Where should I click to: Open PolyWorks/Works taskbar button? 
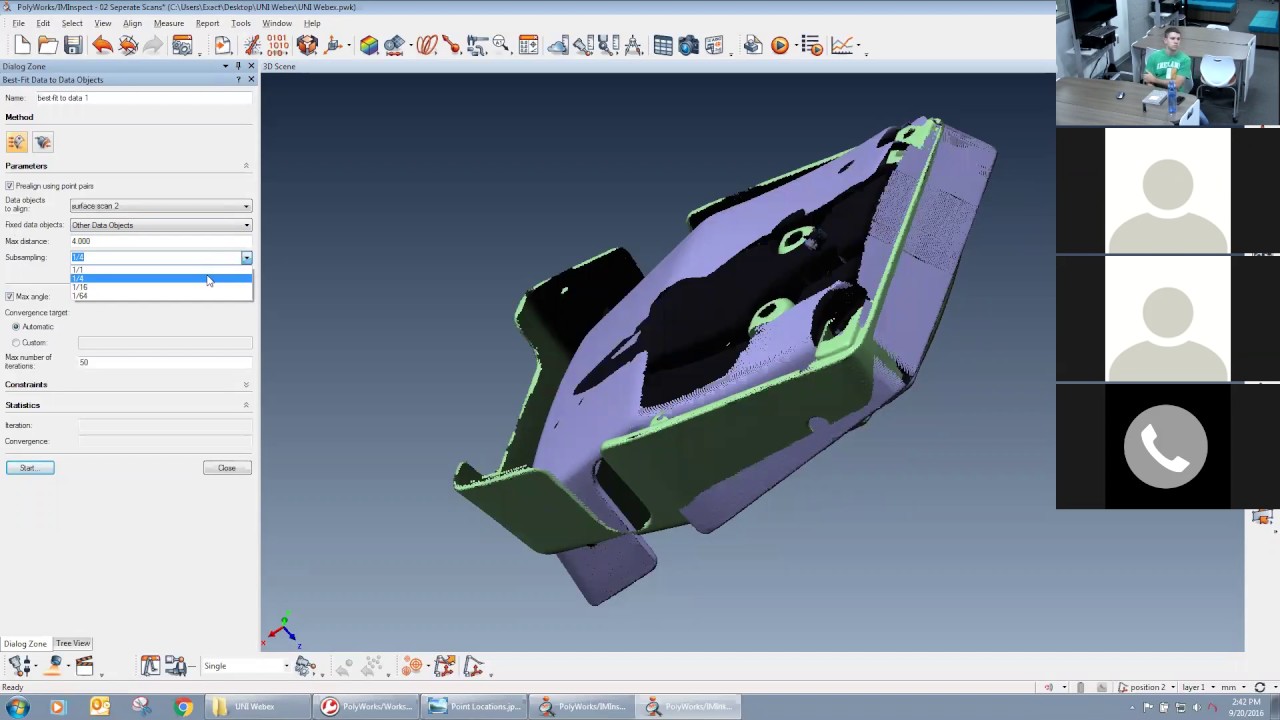click(x=367, y=707)
